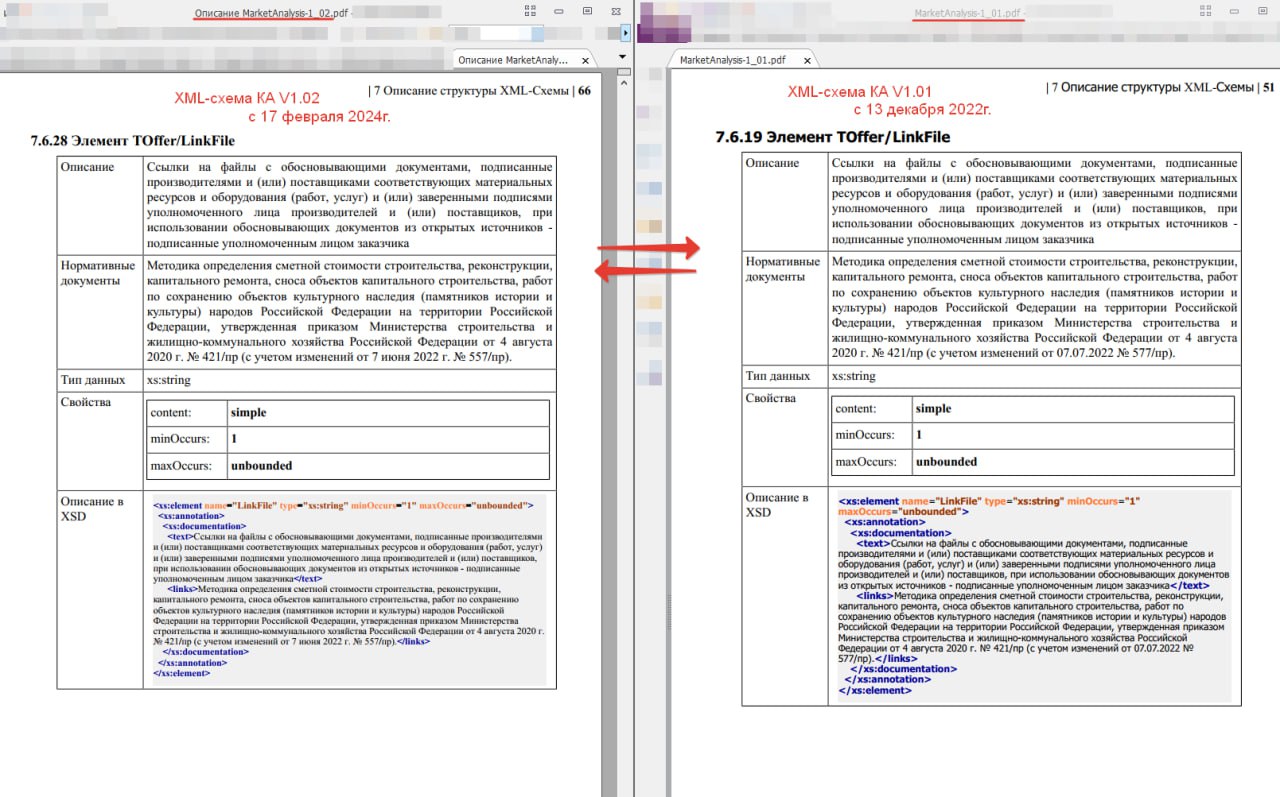Click the tile-view grid icon in right window title bar
This screenshot has width=1280, height=797.
(x=1204, y=11)
